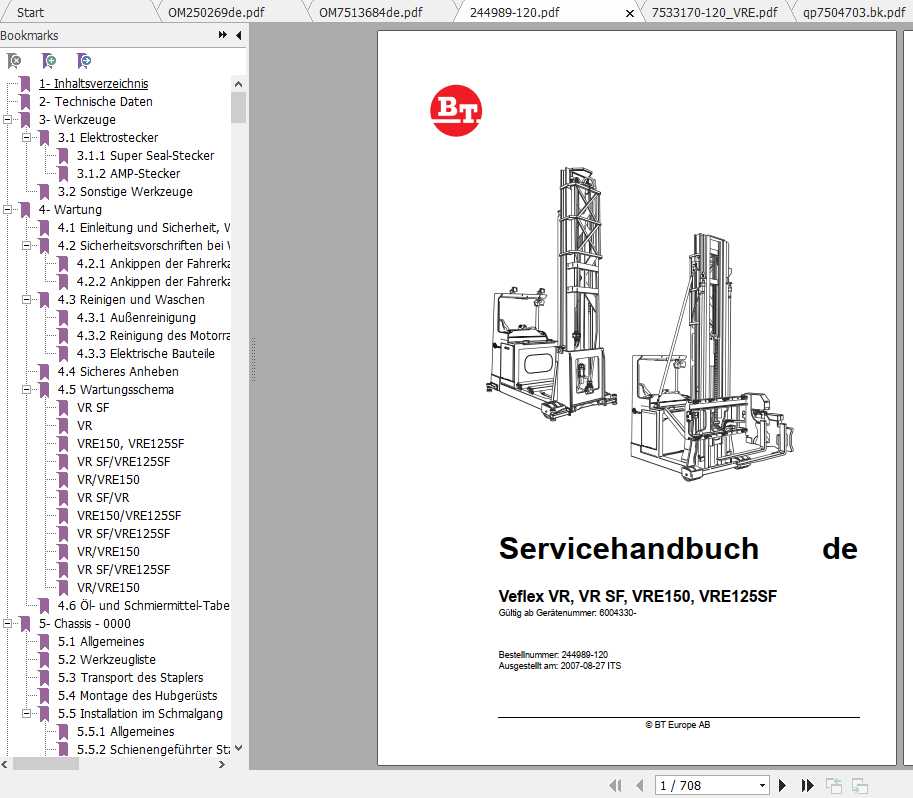The height and width of the screenshot is (798, 913).
Task: Switch to the 7533170-120_VRE.pdf tab
Action: (713, 13)
